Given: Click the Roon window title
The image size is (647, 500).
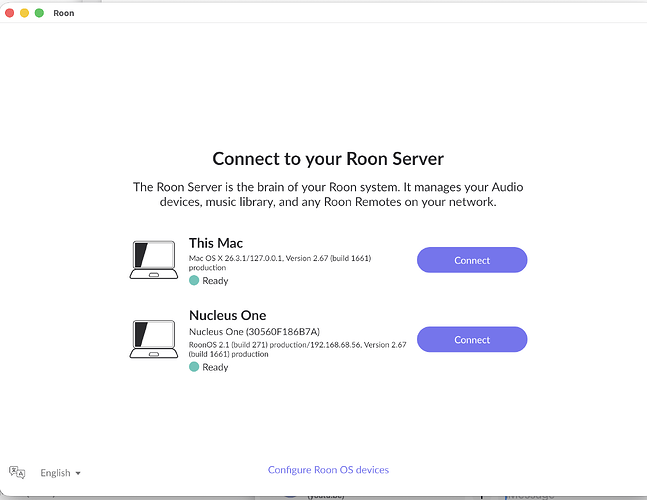Looking at the screenshot, I should (x=64, y=13).
